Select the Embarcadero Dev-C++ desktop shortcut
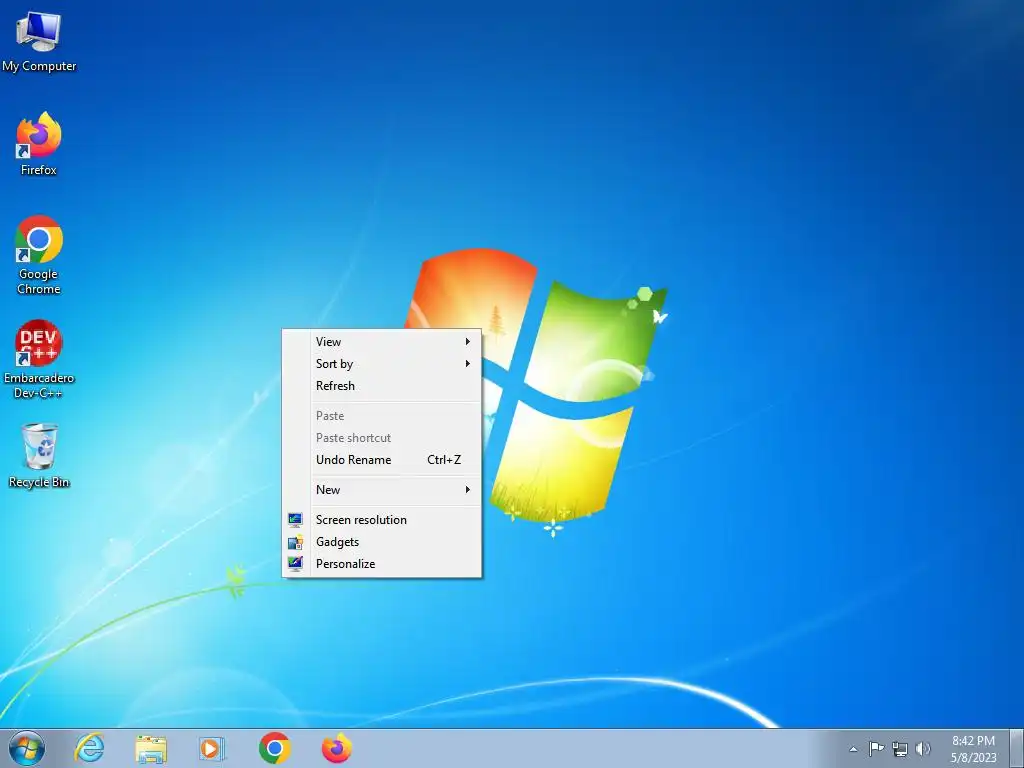Image resolution: width=1024 pixels, height=768 pixels. coord(39,358)
